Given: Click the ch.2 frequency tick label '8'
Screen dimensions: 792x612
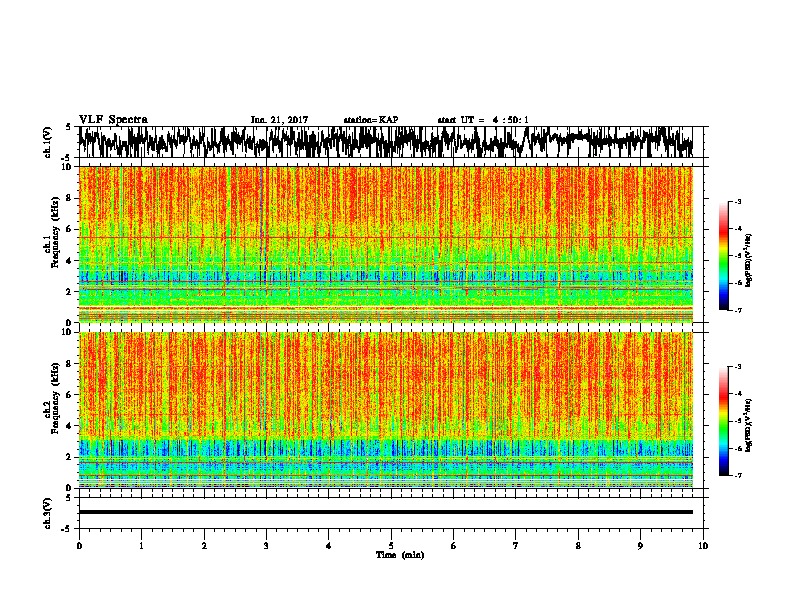Looking at the screenshot, I should click(x=71, y=364).
